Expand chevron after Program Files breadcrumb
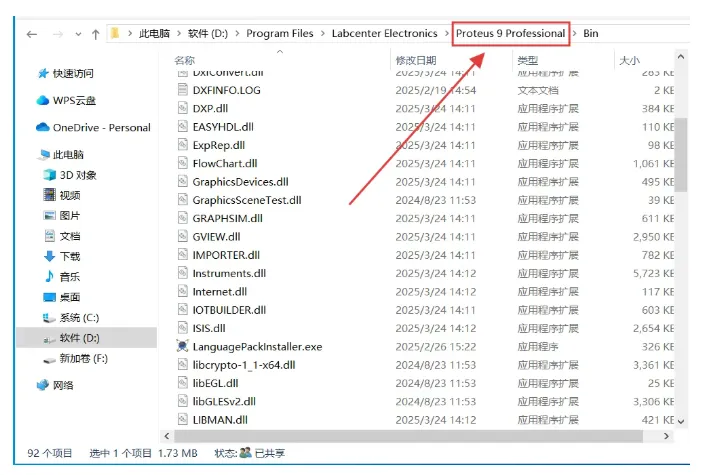 click(x=323, y=34)
